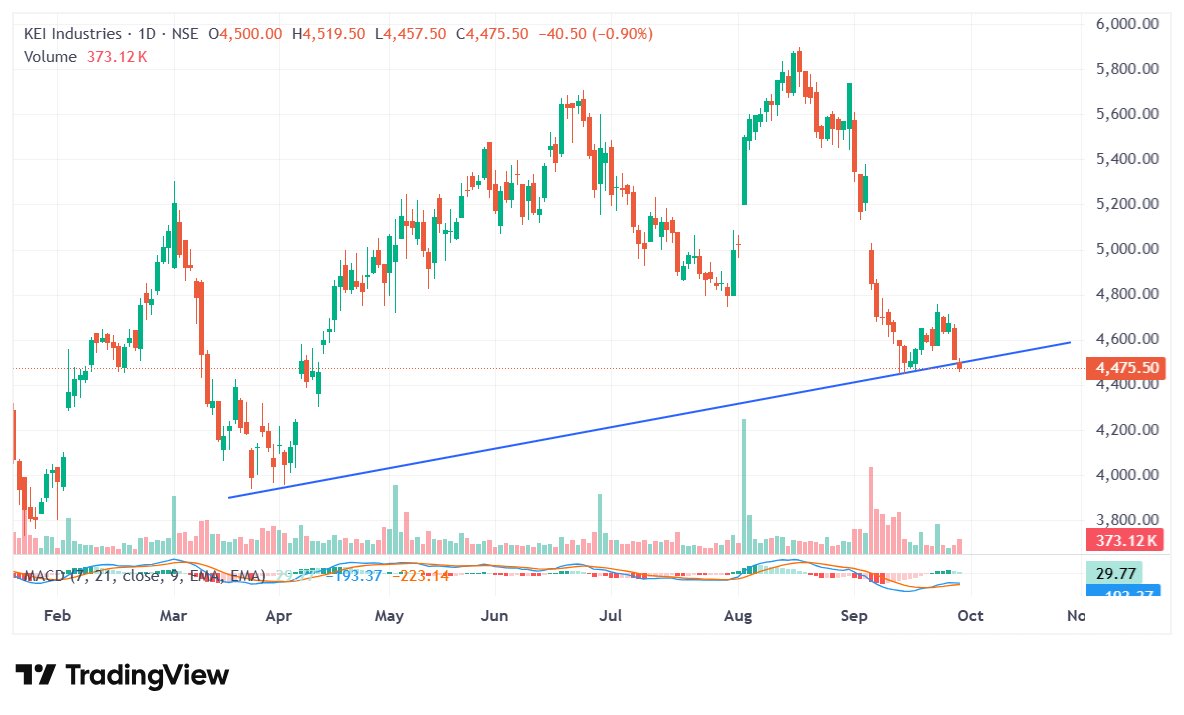Click the change value −40.50 (−0.90%)
The height and width of the screenshot is (715, 1184).
click(596, 34)
